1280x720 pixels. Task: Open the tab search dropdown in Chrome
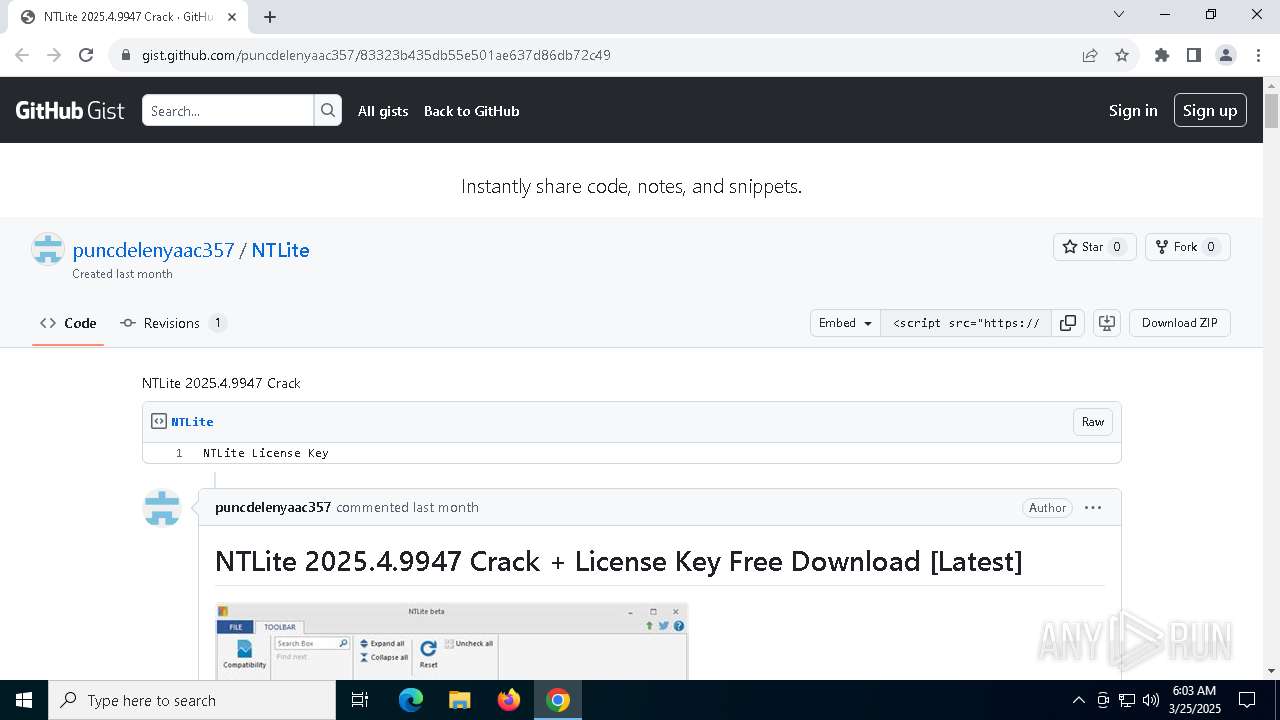tap(1119, 14)
